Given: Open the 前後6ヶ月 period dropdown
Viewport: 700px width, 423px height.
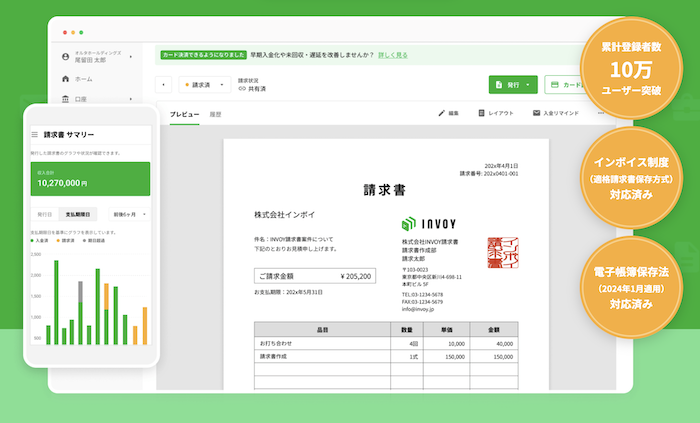Looking at the screenshot, I should point(129,215).
